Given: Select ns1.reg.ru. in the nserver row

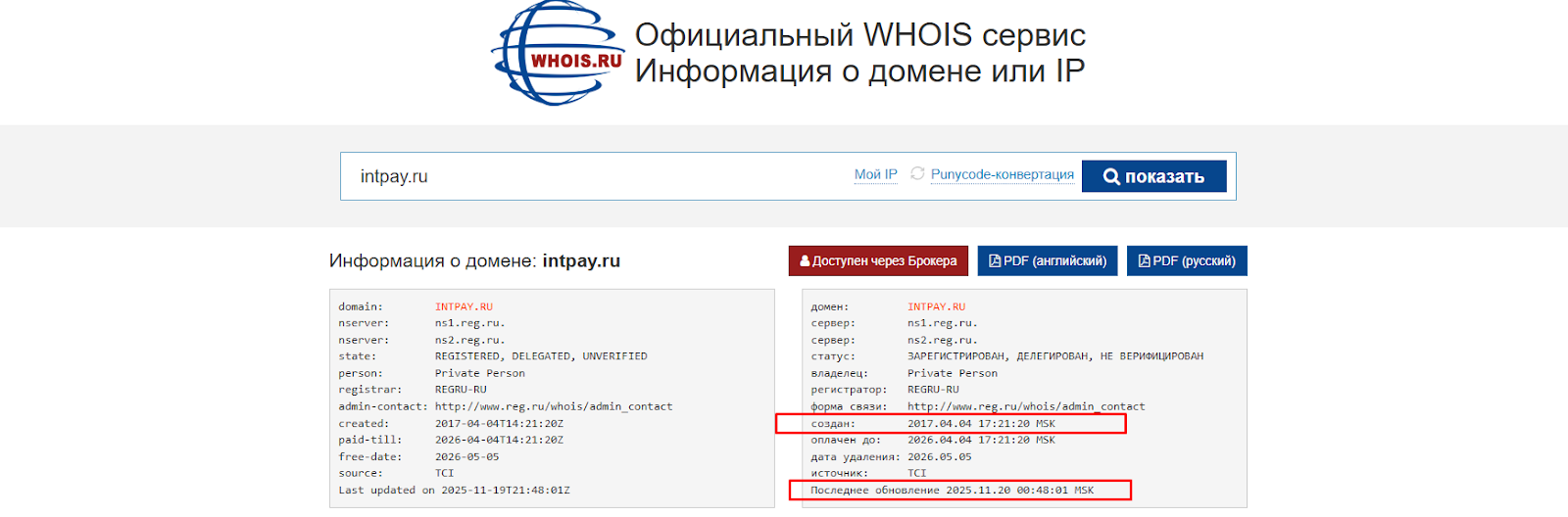Looking at the screenshot, I should 470,323.
